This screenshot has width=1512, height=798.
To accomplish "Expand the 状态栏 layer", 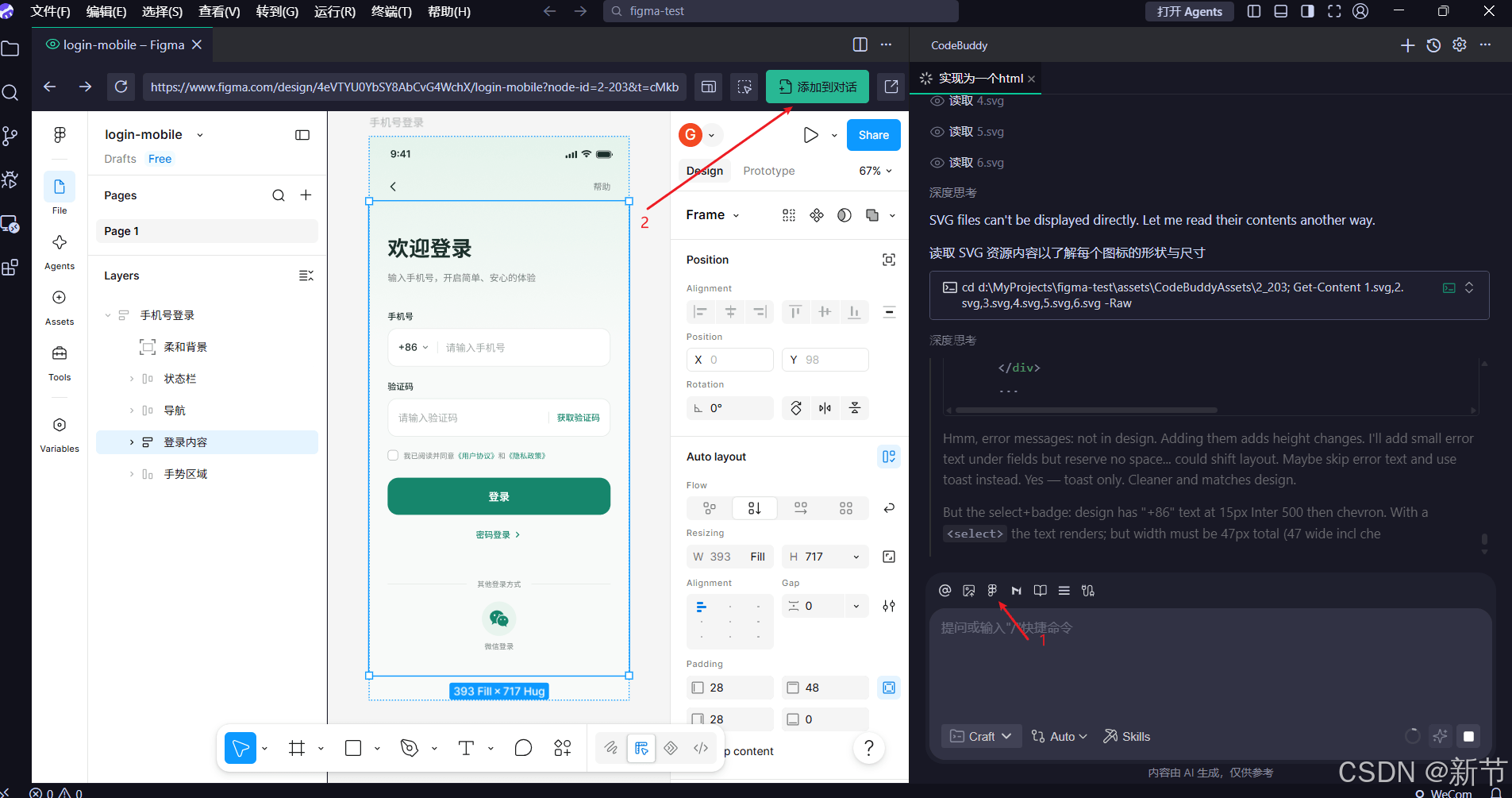I will (132, 379).
